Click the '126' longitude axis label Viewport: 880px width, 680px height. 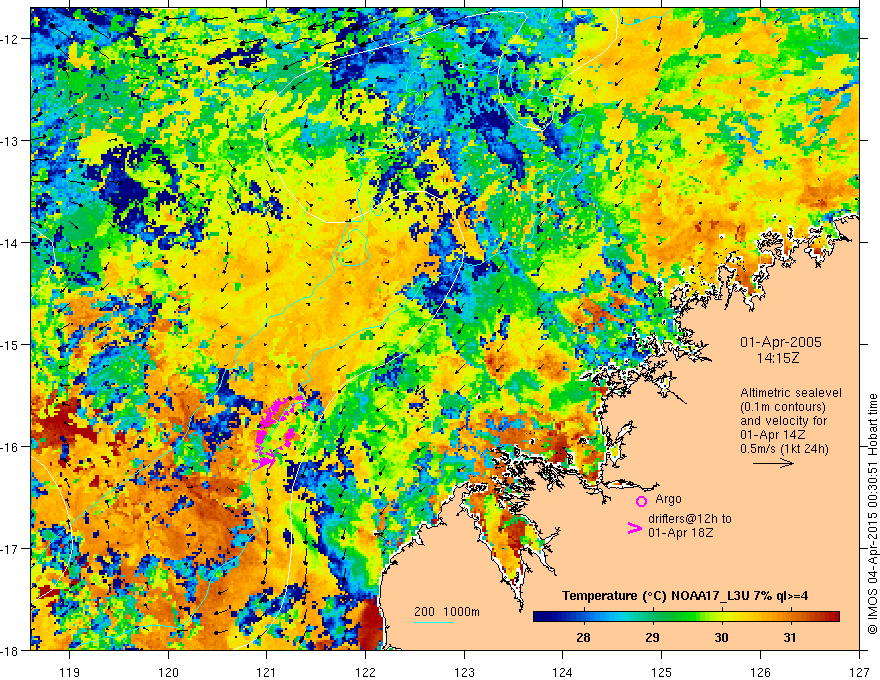[x=760, y=672]
